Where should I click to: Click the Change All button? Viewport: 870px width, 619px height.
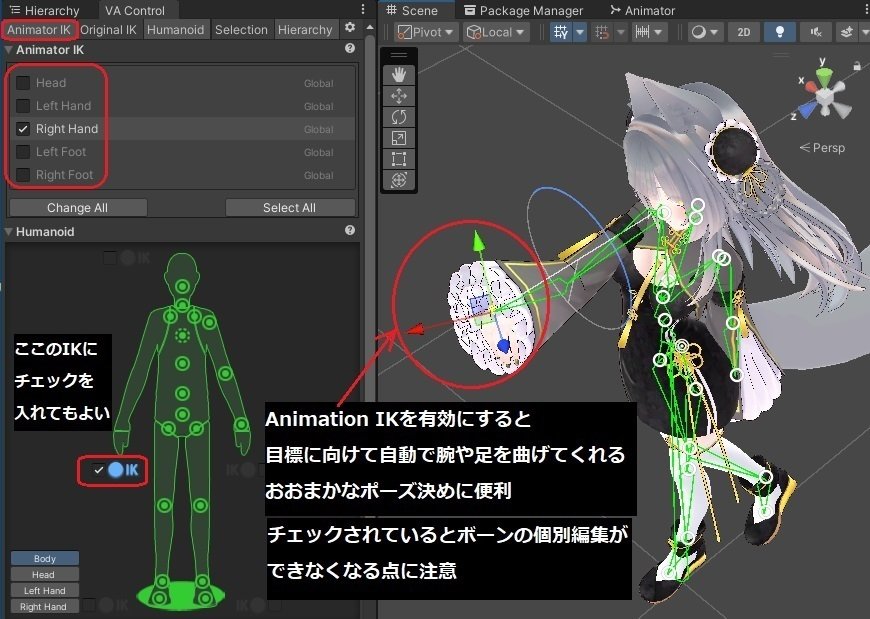coord(78,207)
